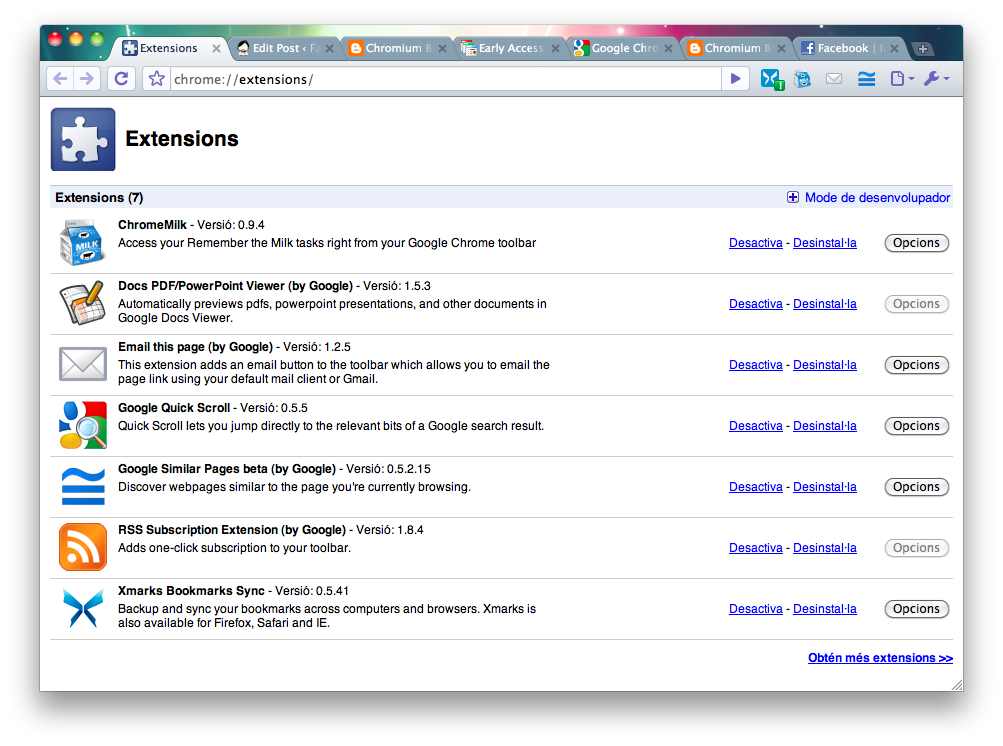Desactiva Email this page extension
The width and height of the screenshot is (1003, 746).
click(755, 365)
